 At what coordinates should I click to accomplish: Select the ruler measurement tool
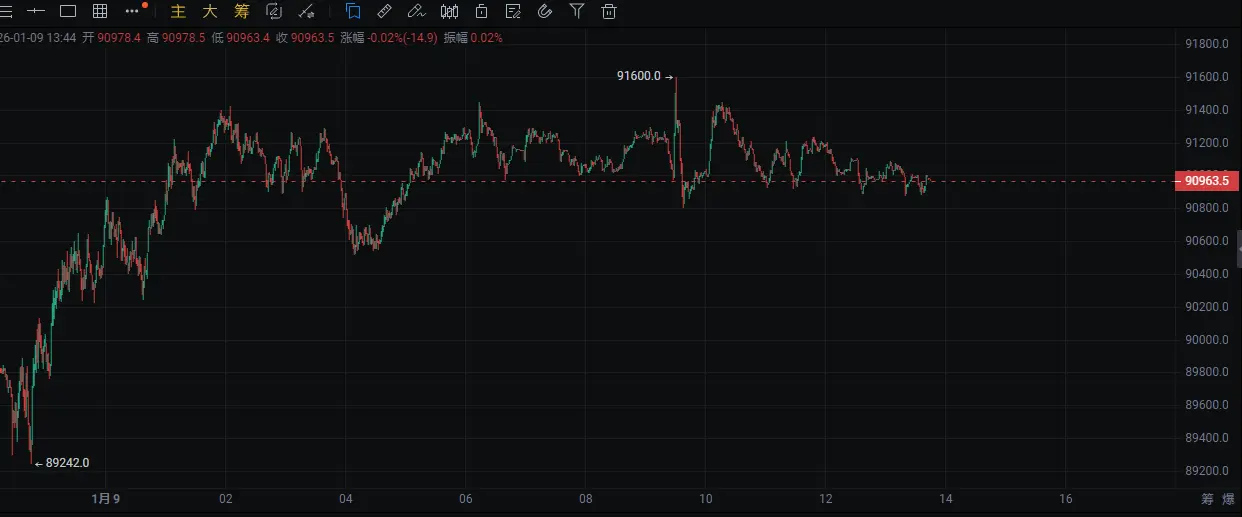coord(385,12)
